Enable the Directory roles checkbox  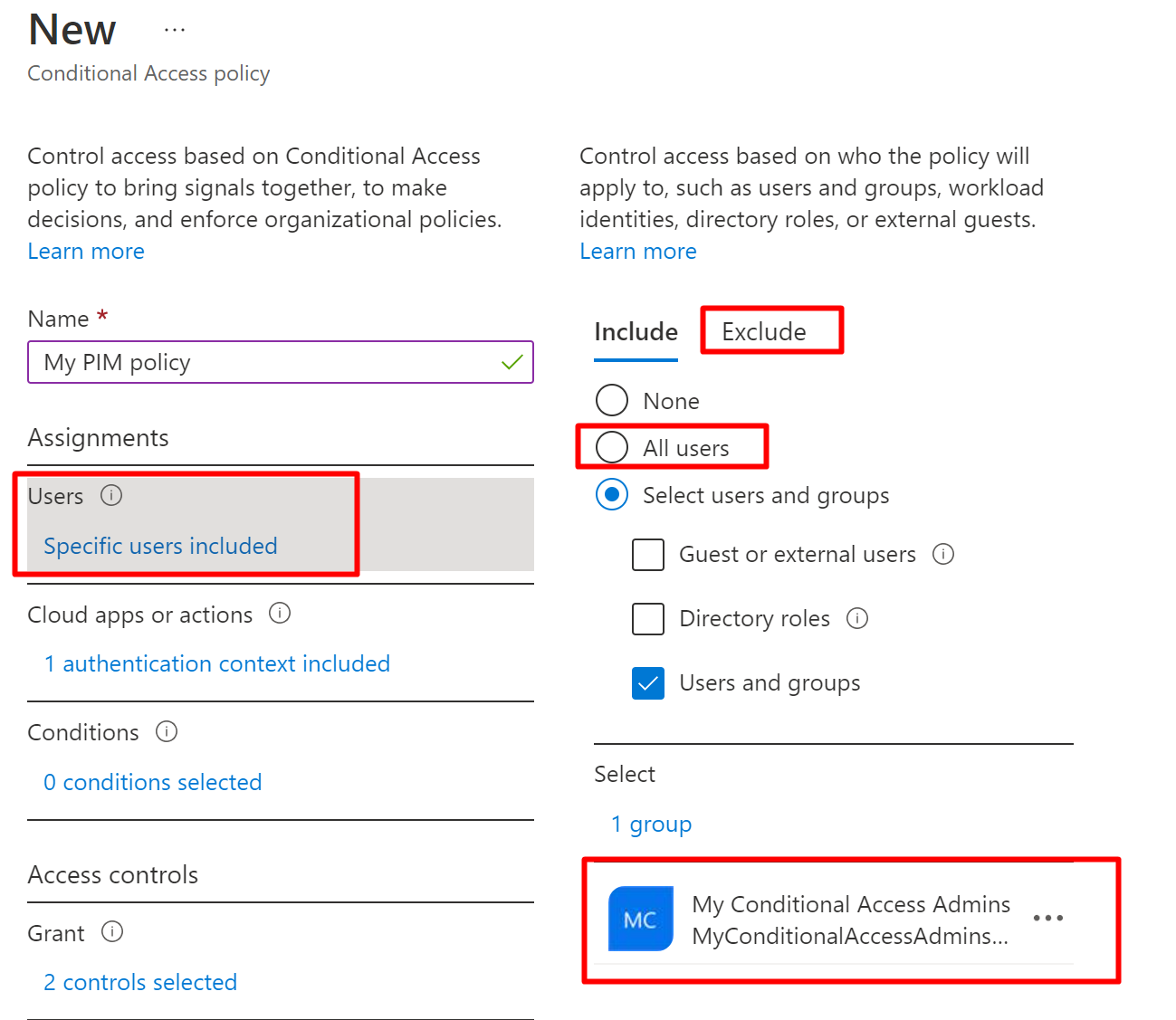pos(648,619)
